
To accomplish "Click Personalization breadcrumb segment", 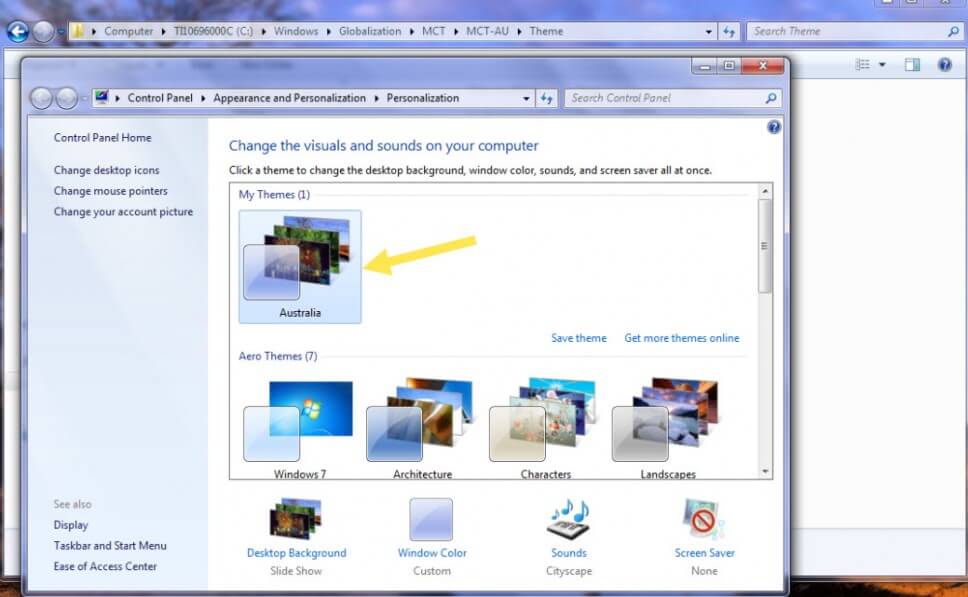I will coord(423,98).
